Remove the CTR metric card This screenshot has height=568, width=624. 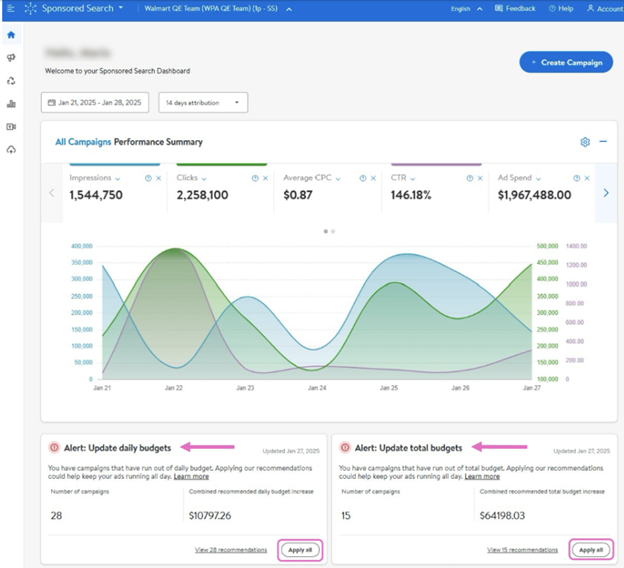tap(480, 178)
